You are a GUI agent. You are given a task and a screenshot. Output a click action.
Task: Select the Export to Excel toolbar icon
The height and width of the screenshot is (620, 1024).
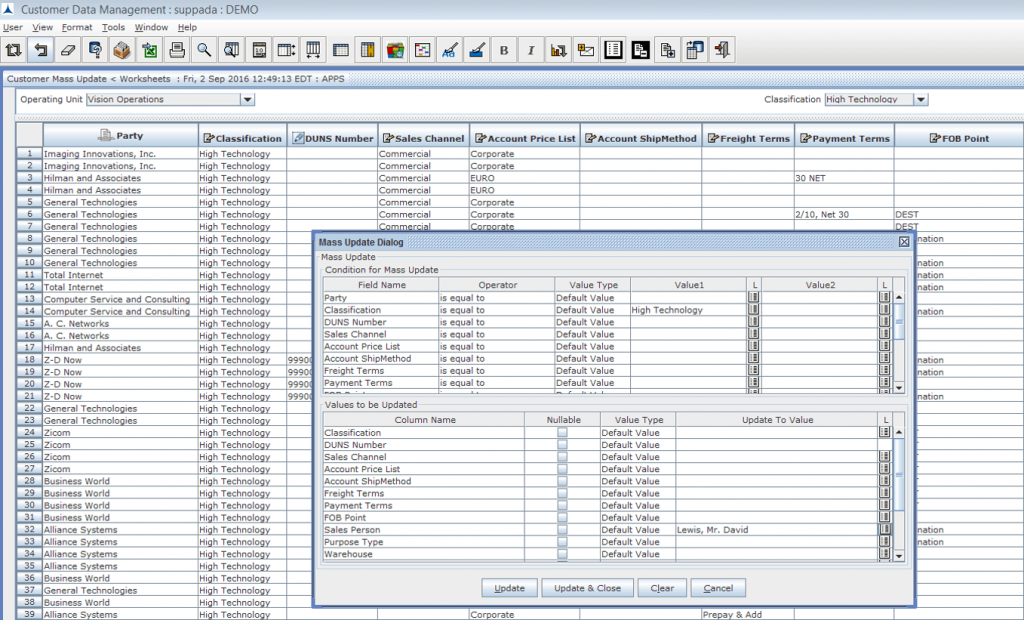click(x=150, y=49)
